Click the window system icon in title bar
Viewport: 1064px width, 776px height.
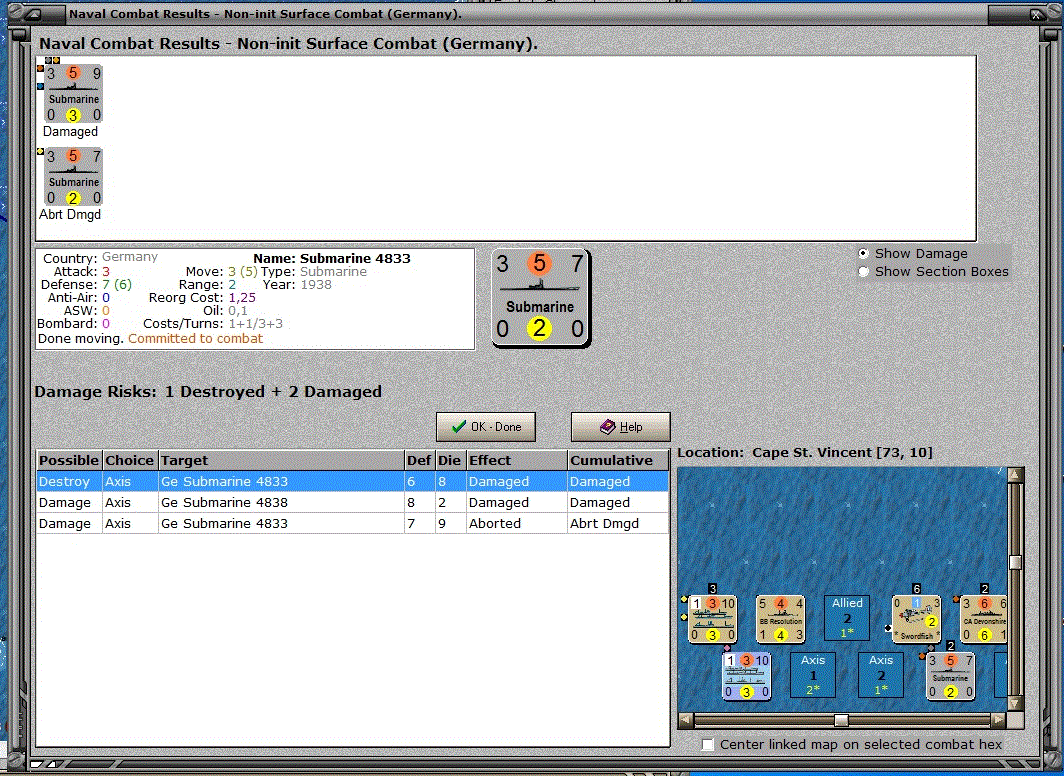pos(35,14)
